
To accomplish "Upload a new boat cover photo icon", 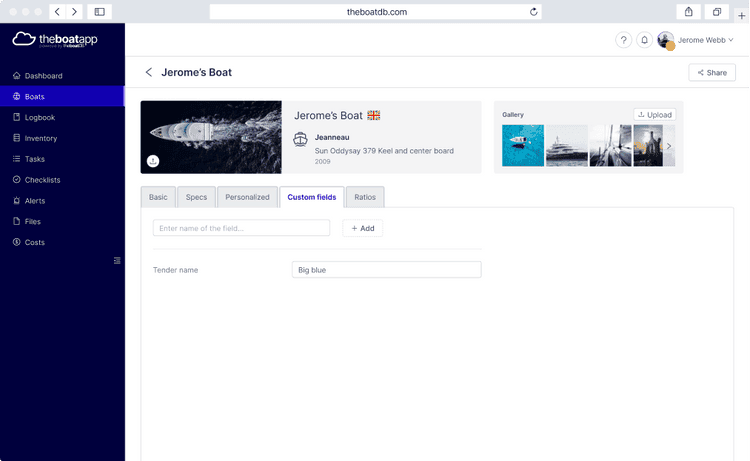I will 153,161.
